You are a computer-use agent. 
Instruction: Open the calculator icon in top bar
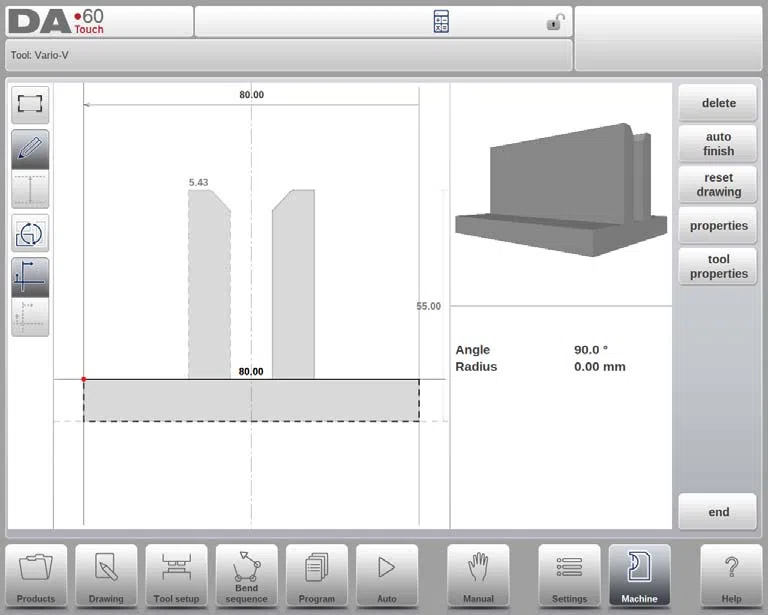pos(441,22)
